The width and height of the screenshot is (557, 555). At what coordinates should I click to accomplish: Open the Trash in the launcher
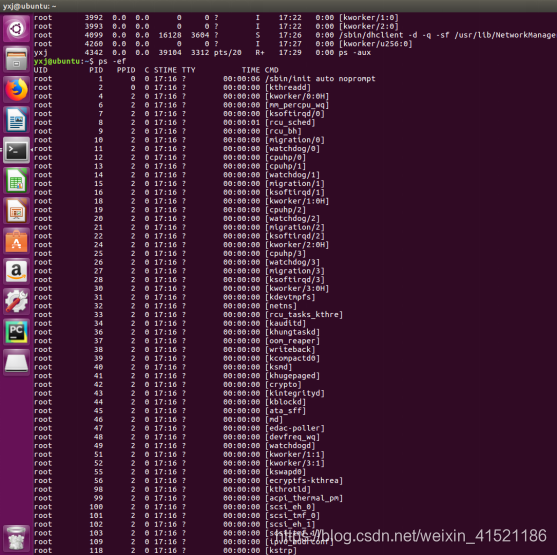[16, 538]
